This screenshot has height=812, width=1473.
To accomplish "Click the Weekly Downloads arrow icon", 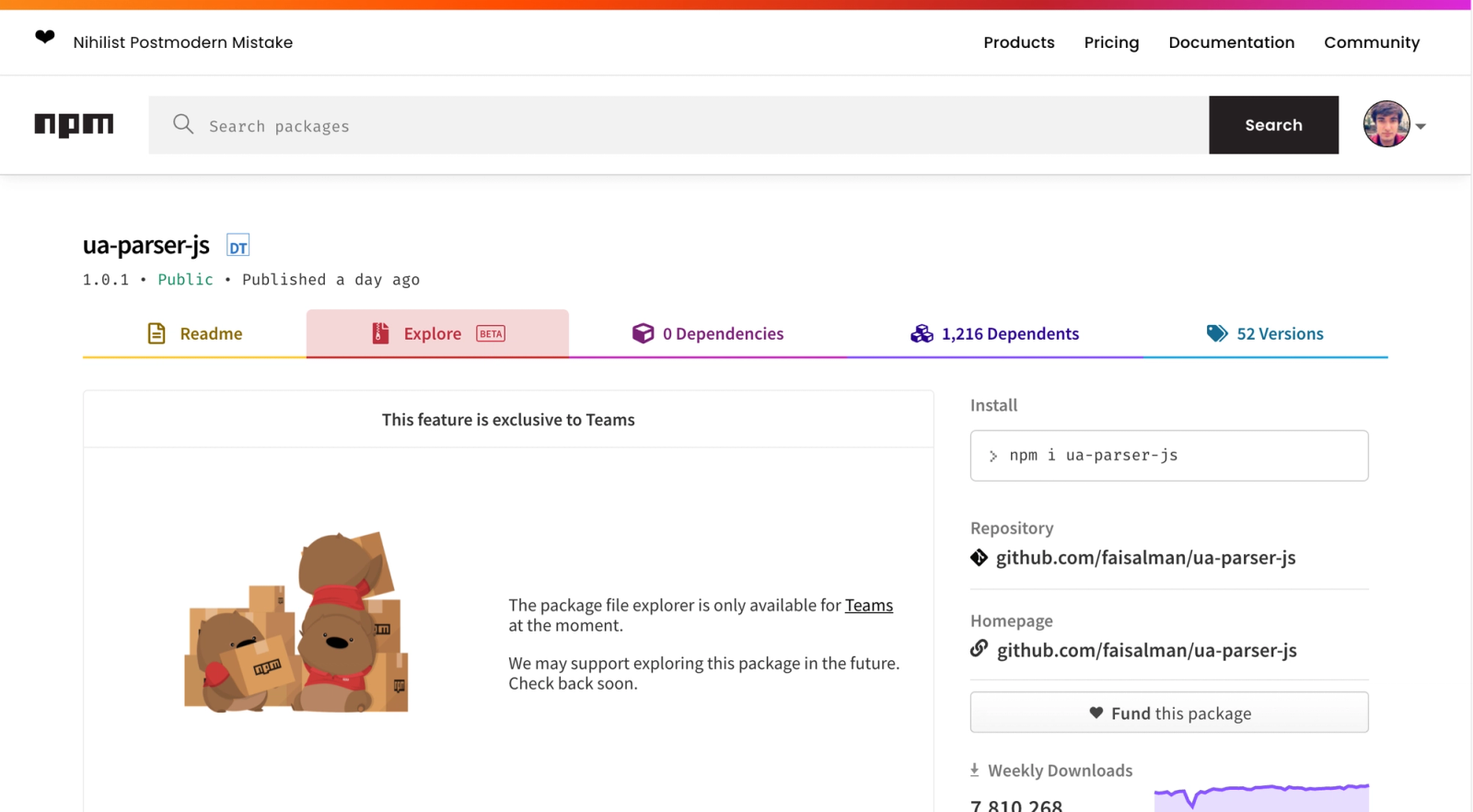I will tap(974, 770).
